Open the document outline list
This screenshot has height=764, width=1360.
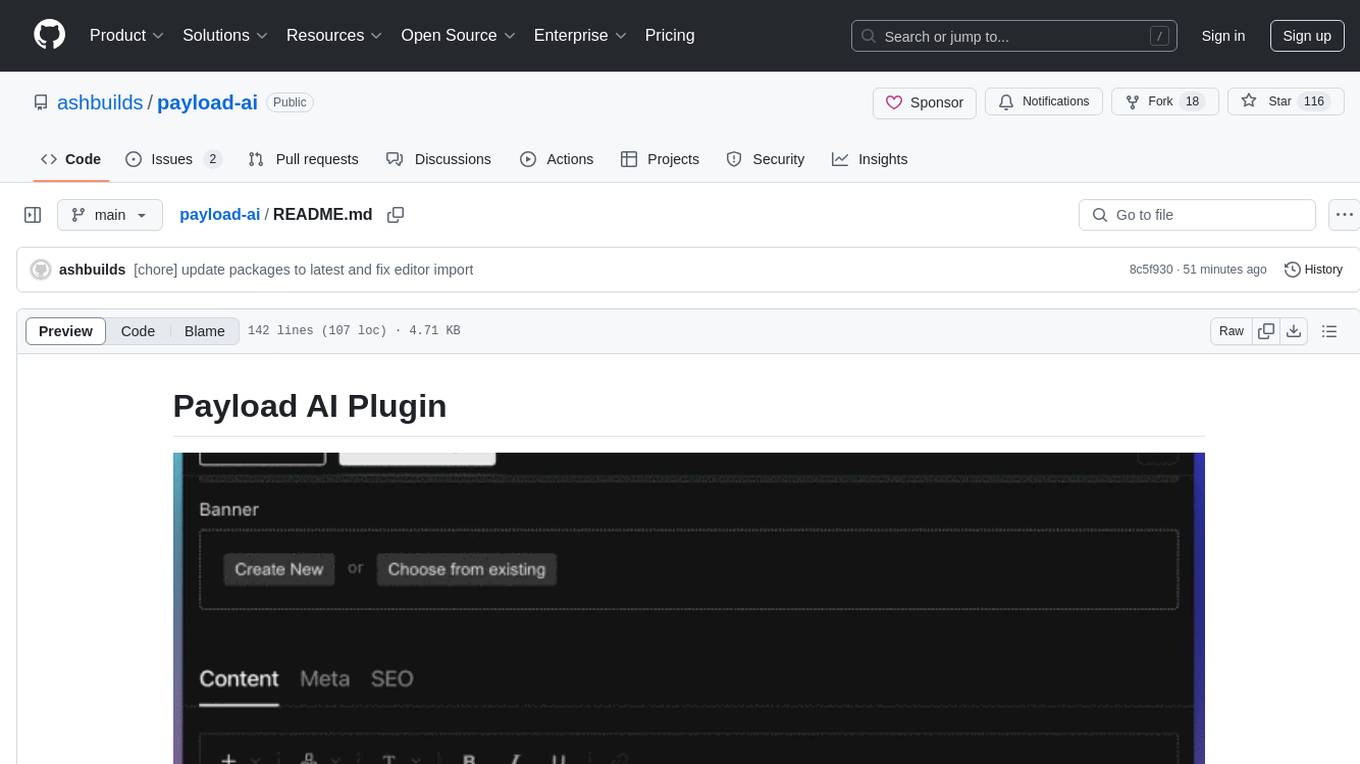click(x=1329, y=331)
